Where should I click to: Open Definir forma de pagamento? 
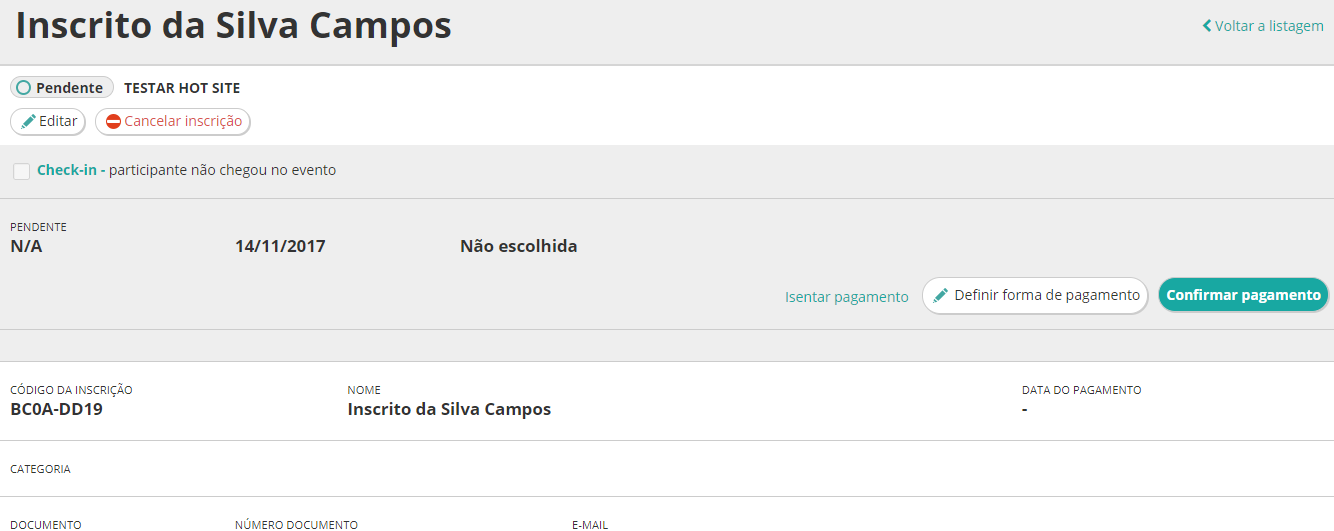pyautogui.click(x=1035, y=295)
